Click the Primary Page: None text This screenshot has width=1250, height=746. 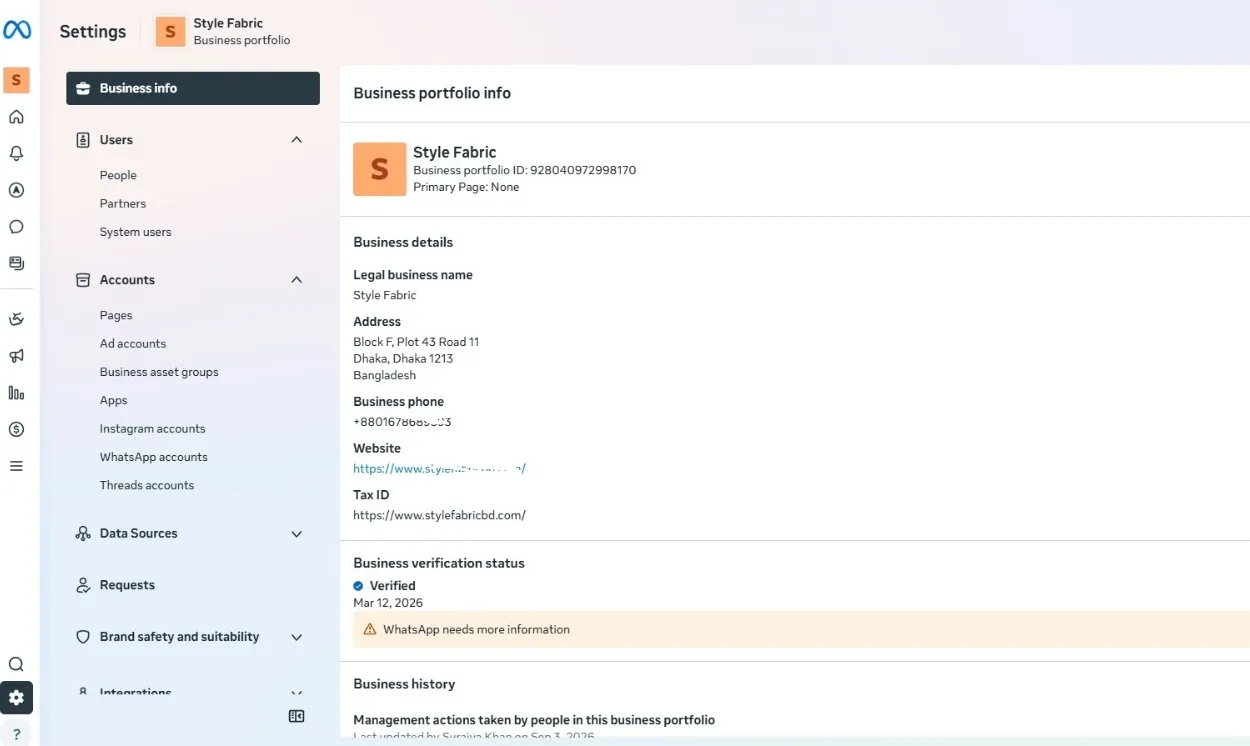click(x=466, y=187)
